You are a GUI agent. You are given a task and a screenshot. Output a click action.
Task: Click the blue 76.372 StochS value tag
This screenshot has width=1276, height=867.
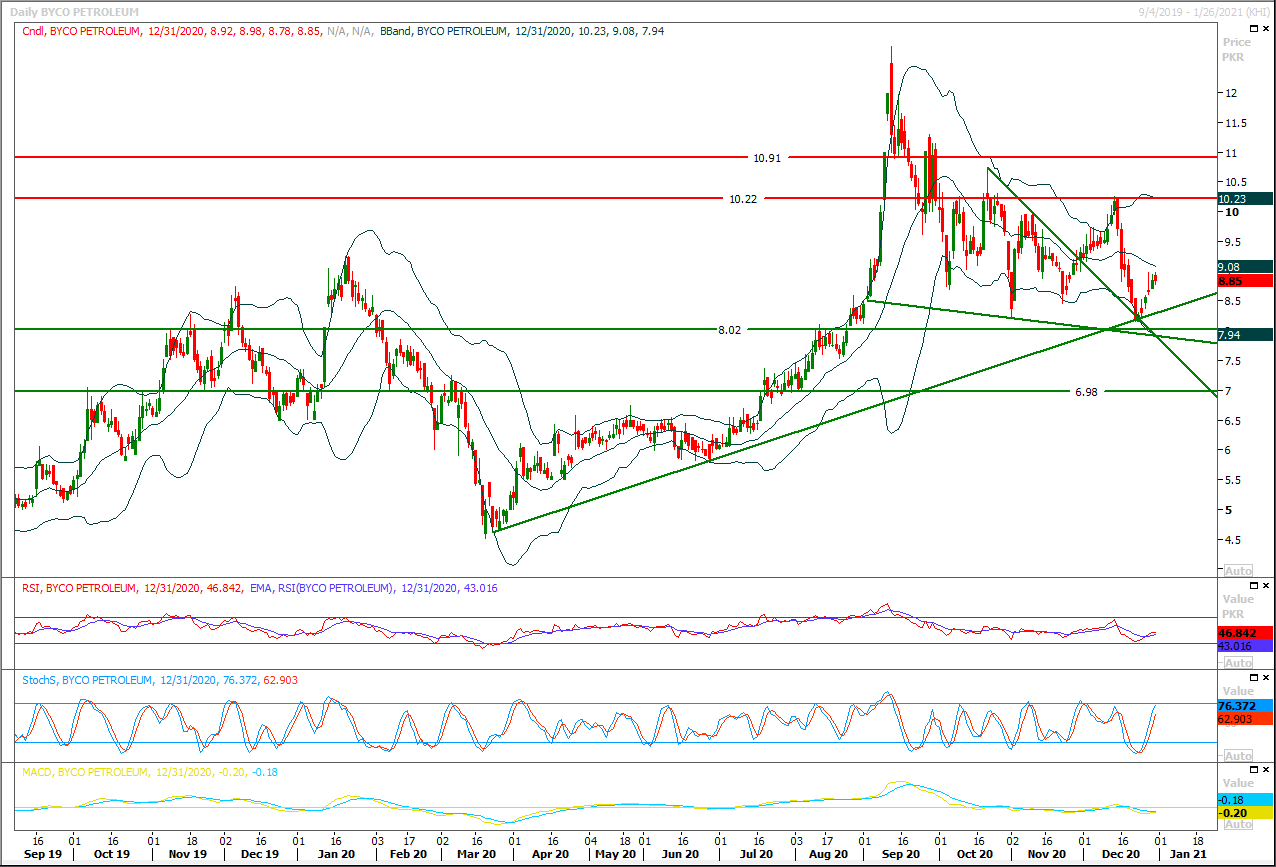point(1244,706)
